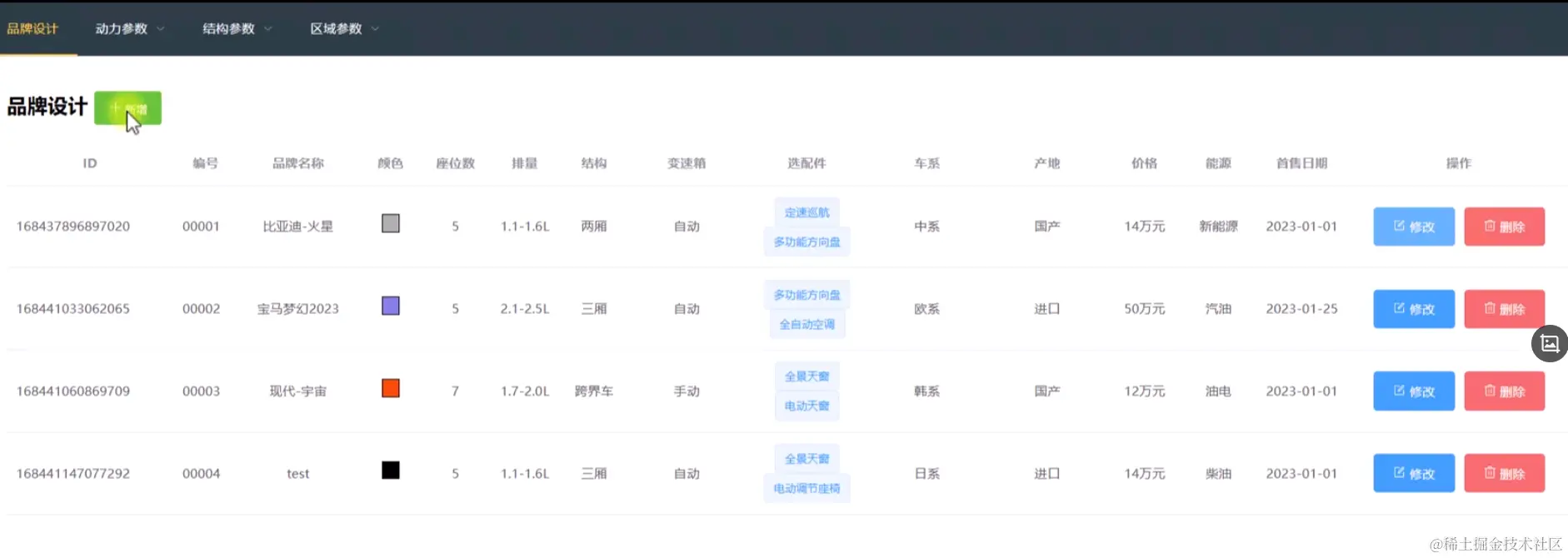The width and height of the screenshot is (1568, 558).
Task: Edit the 现代-宇宙 row
Action: click(1414, 391)
